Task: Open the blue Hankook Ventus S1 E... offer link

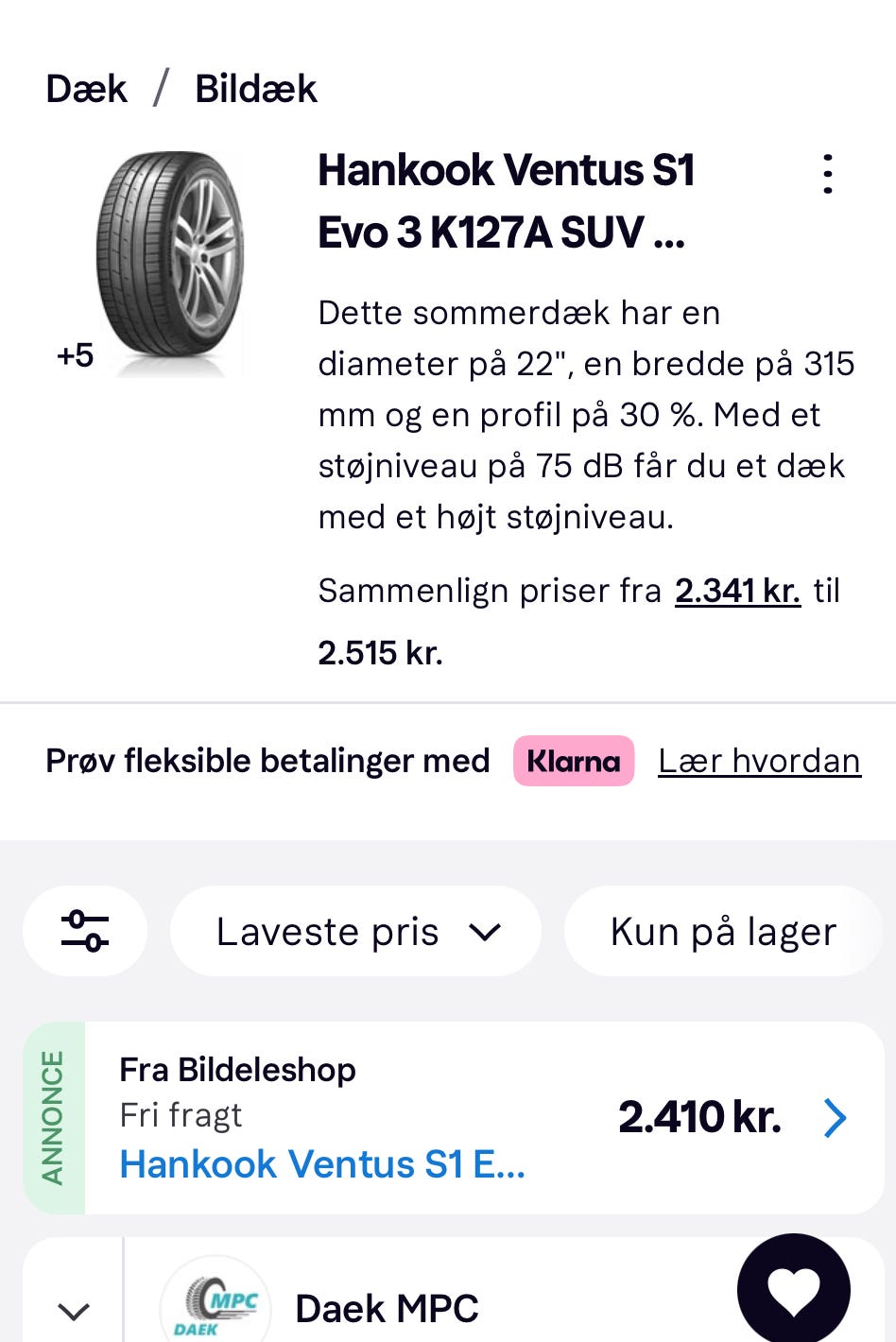Action: 322,1164
